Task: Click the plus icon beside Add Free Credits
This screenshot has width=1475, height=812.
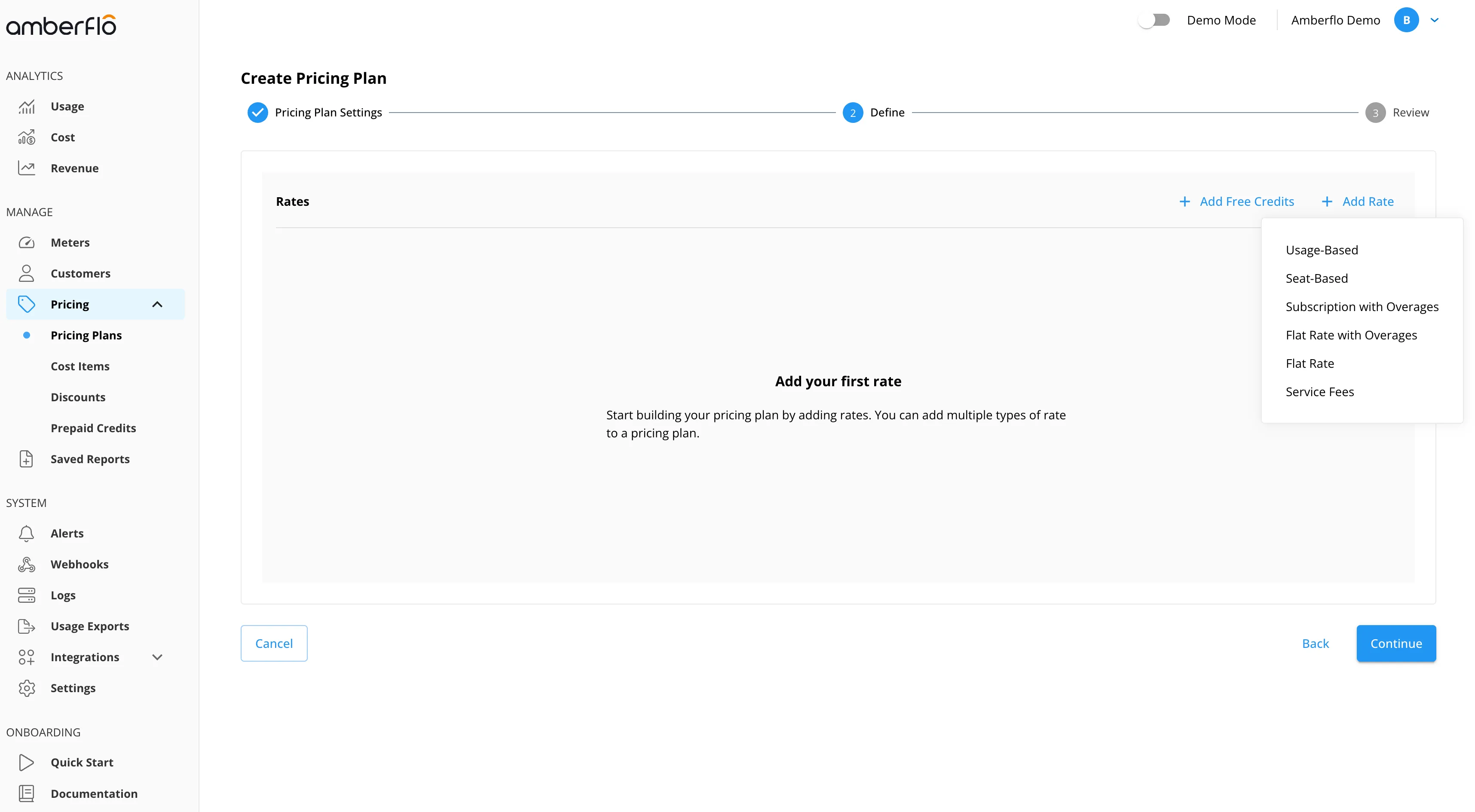Action: (x=1185, y=201)
